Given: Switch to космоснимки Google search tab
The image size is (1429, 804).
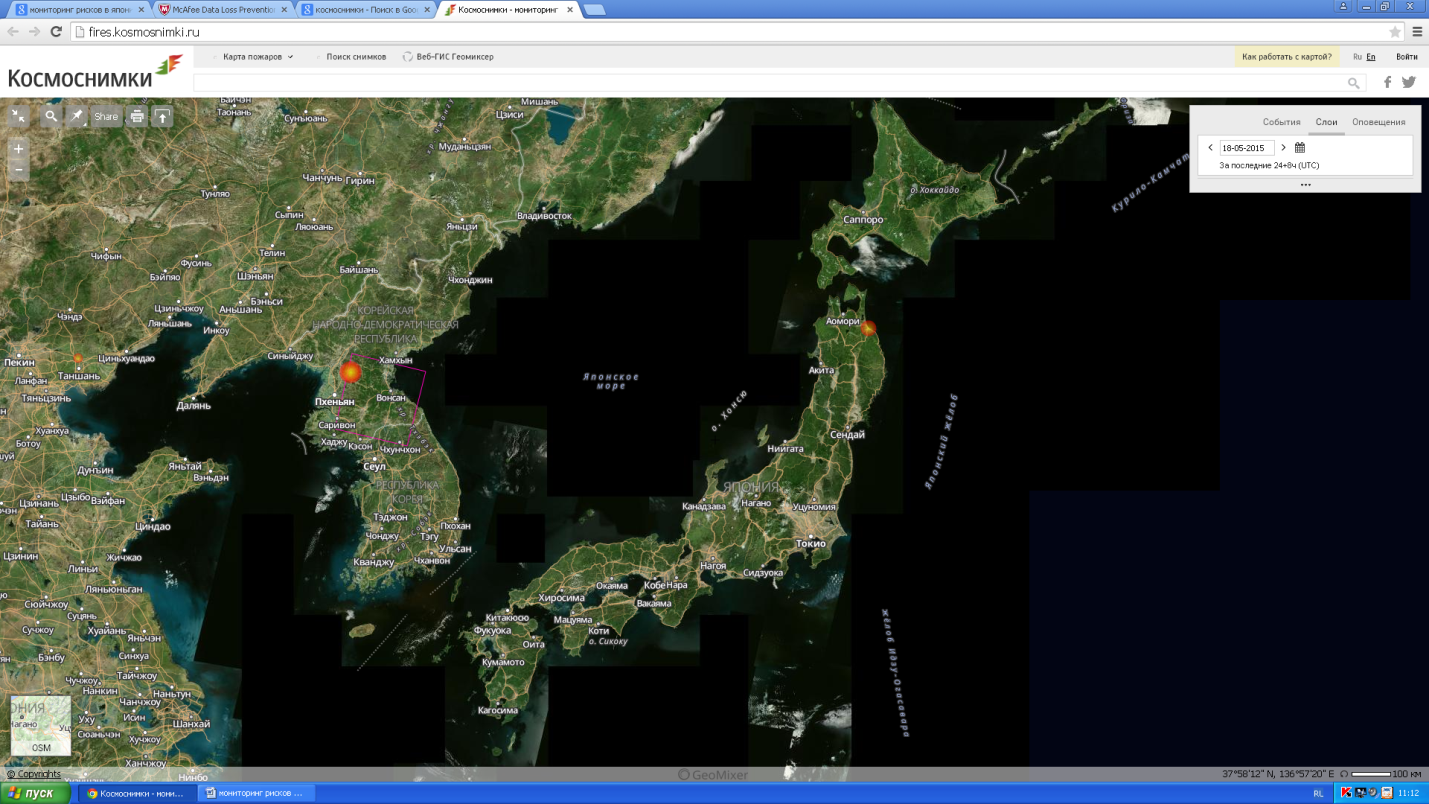Looking at the screenshot, I should pyautogui.click(x=364, y=9).
